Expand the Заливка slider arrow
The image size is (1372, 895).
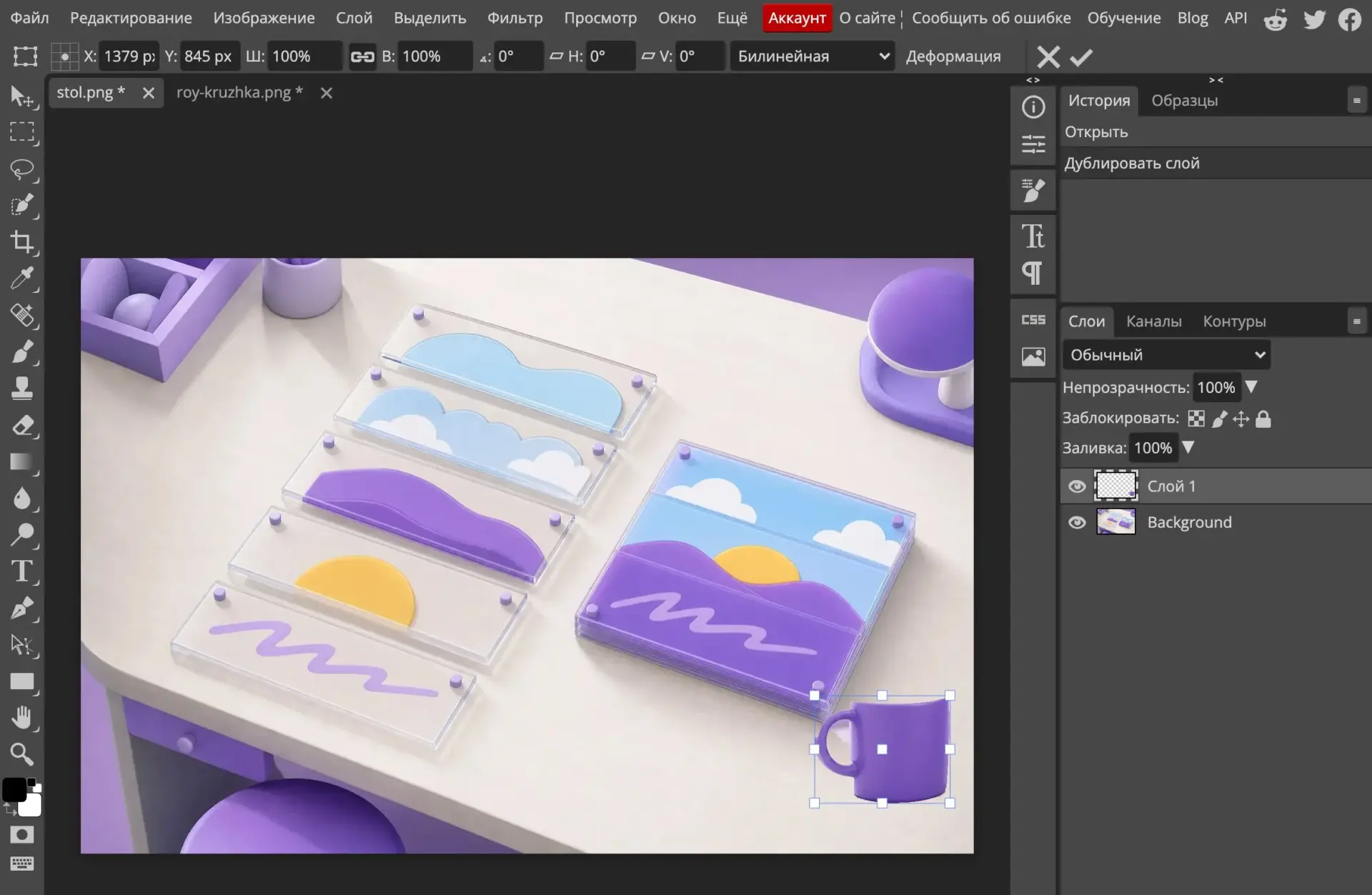(x=1188, y=448)
